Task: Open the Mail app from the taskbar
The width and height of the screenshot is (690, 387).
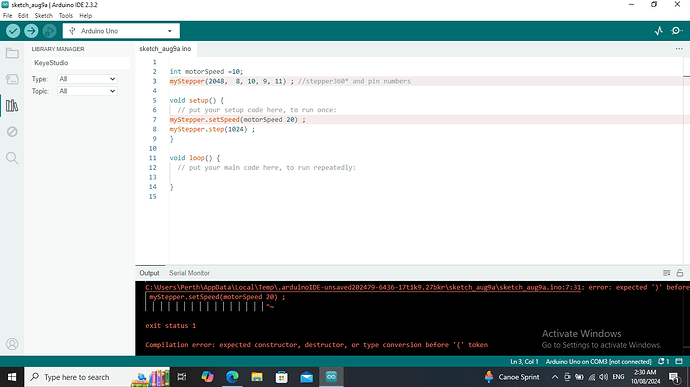Action: [x=306, y=377]
